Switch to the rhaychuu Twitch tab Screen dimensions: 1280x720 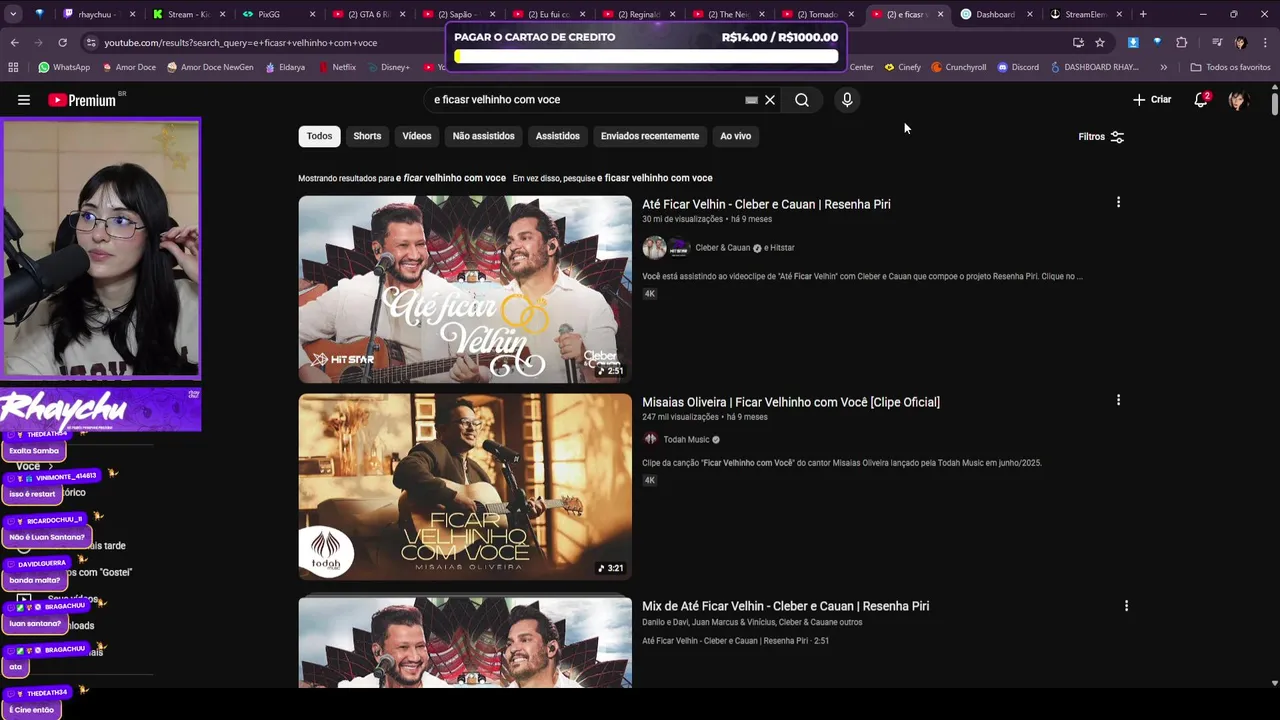pyautogui.click(x=97, y=14)
